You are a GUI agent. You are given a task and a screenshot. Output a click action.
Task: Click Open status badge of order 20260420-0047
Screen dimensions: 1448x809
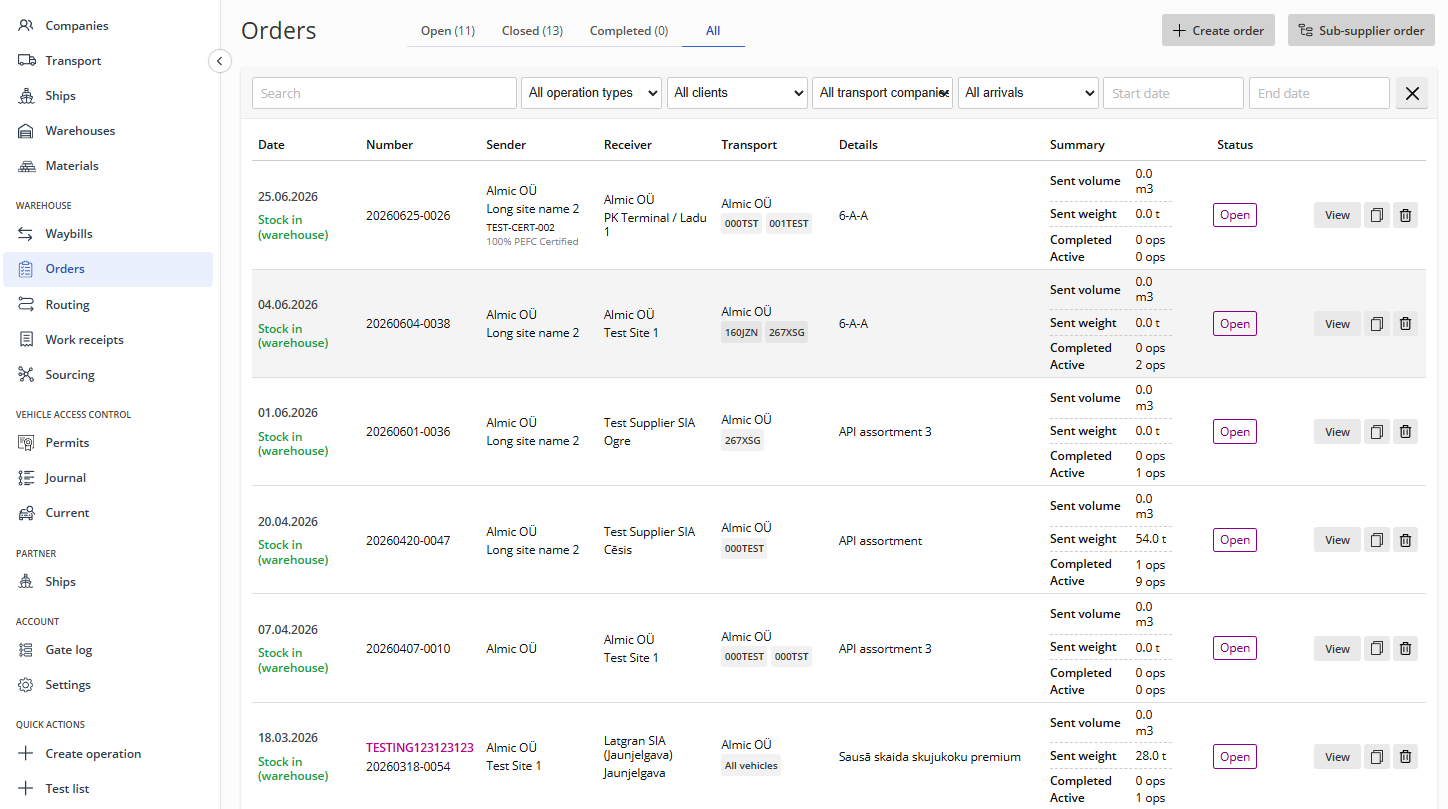1235,540
